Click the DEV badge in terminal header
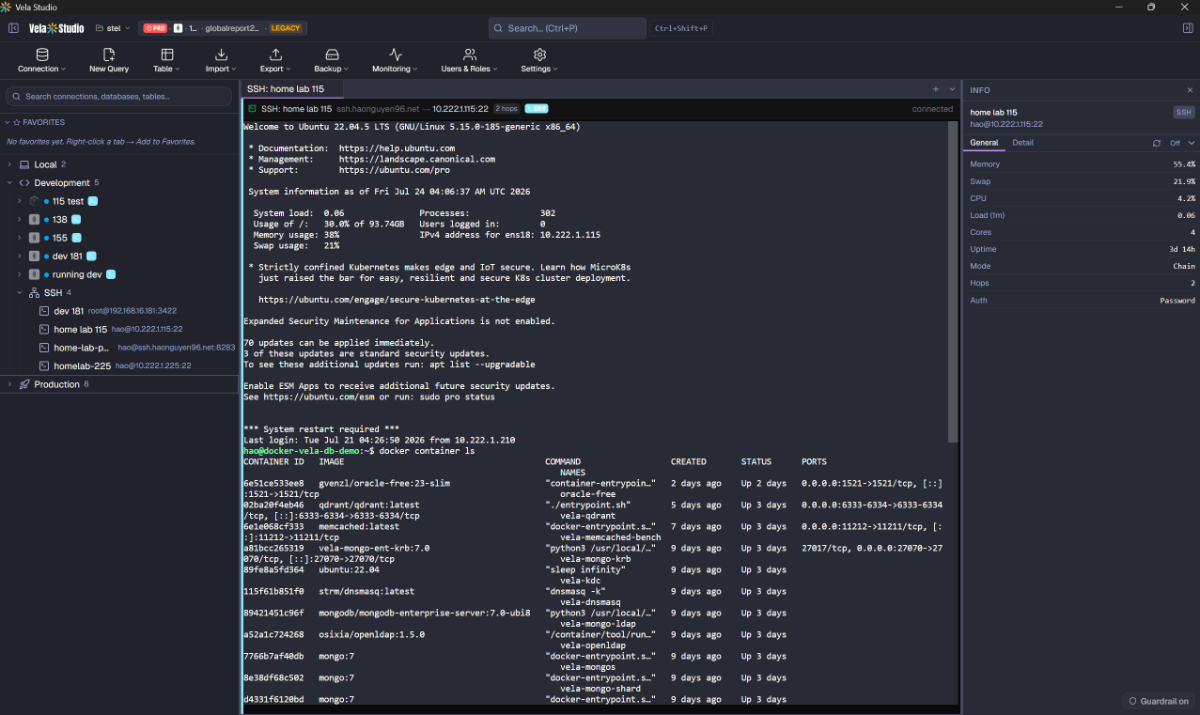This screenshot has height=715, width=1200. pos(536,108)
